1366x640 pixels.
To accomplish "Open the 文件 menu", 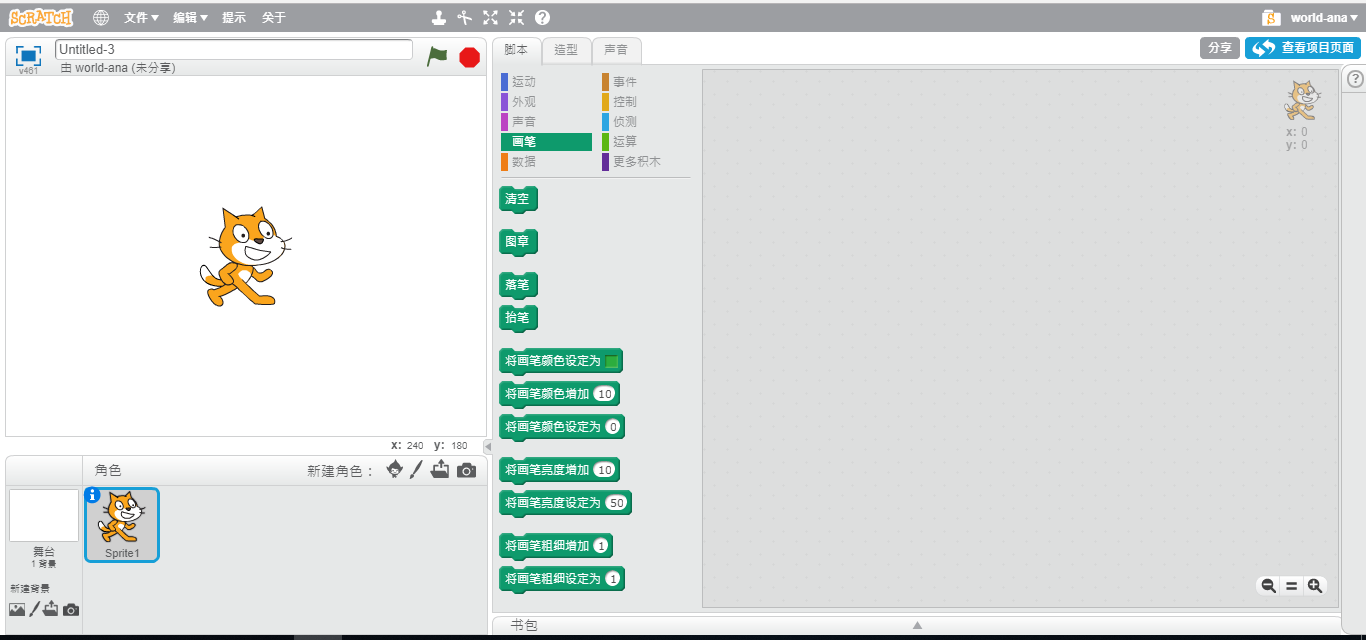I will point(141,17).
